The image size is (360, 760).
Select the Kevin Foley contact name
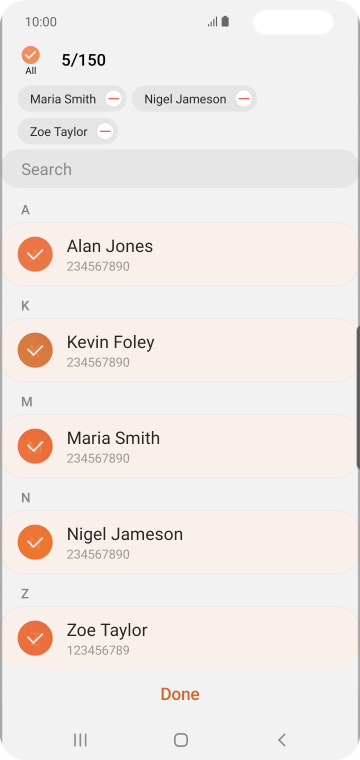110,342
